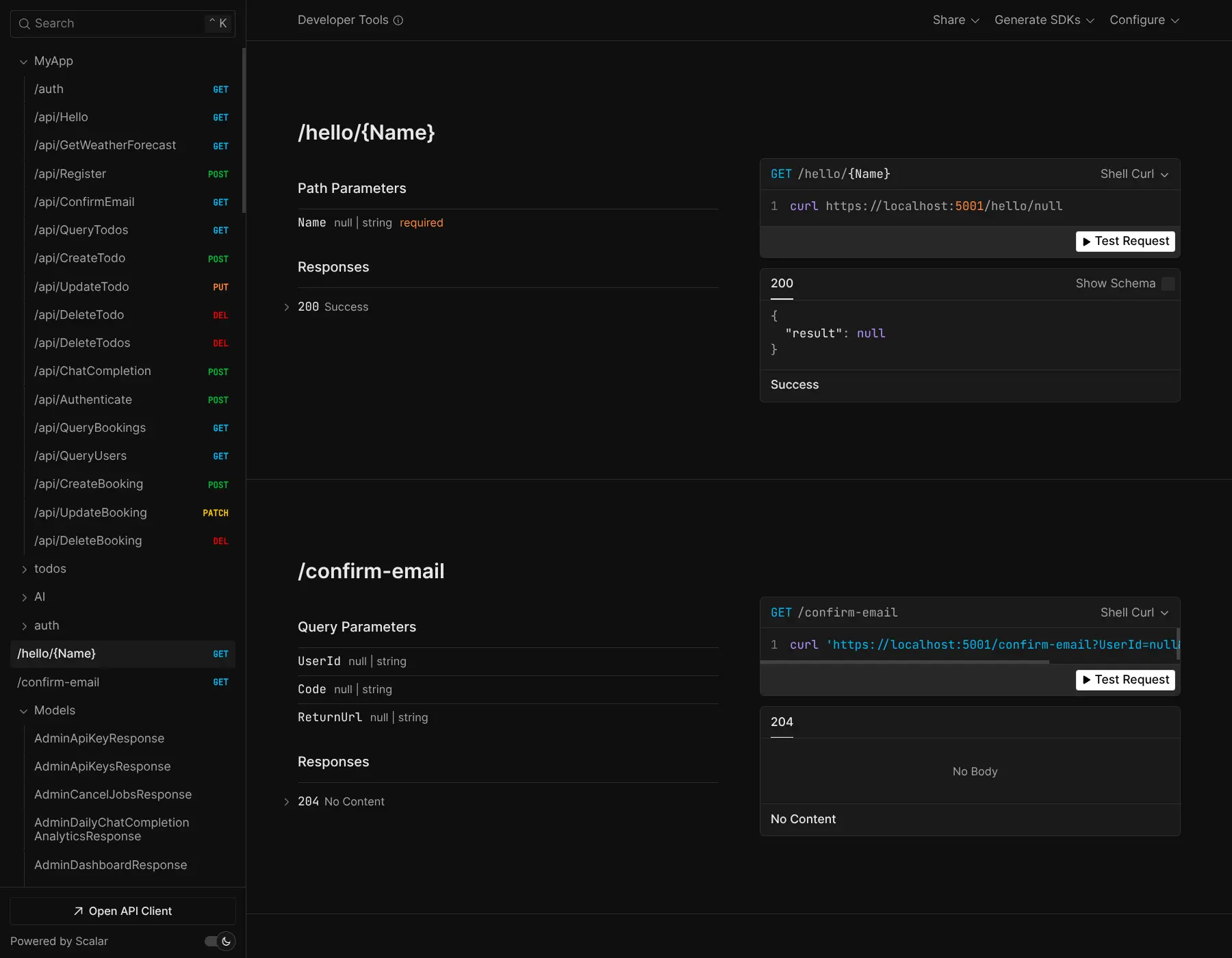Screen dimensions: 1232x958
Task: Collapse the MyApp sidebar group
Action: [x=24, y=62]
